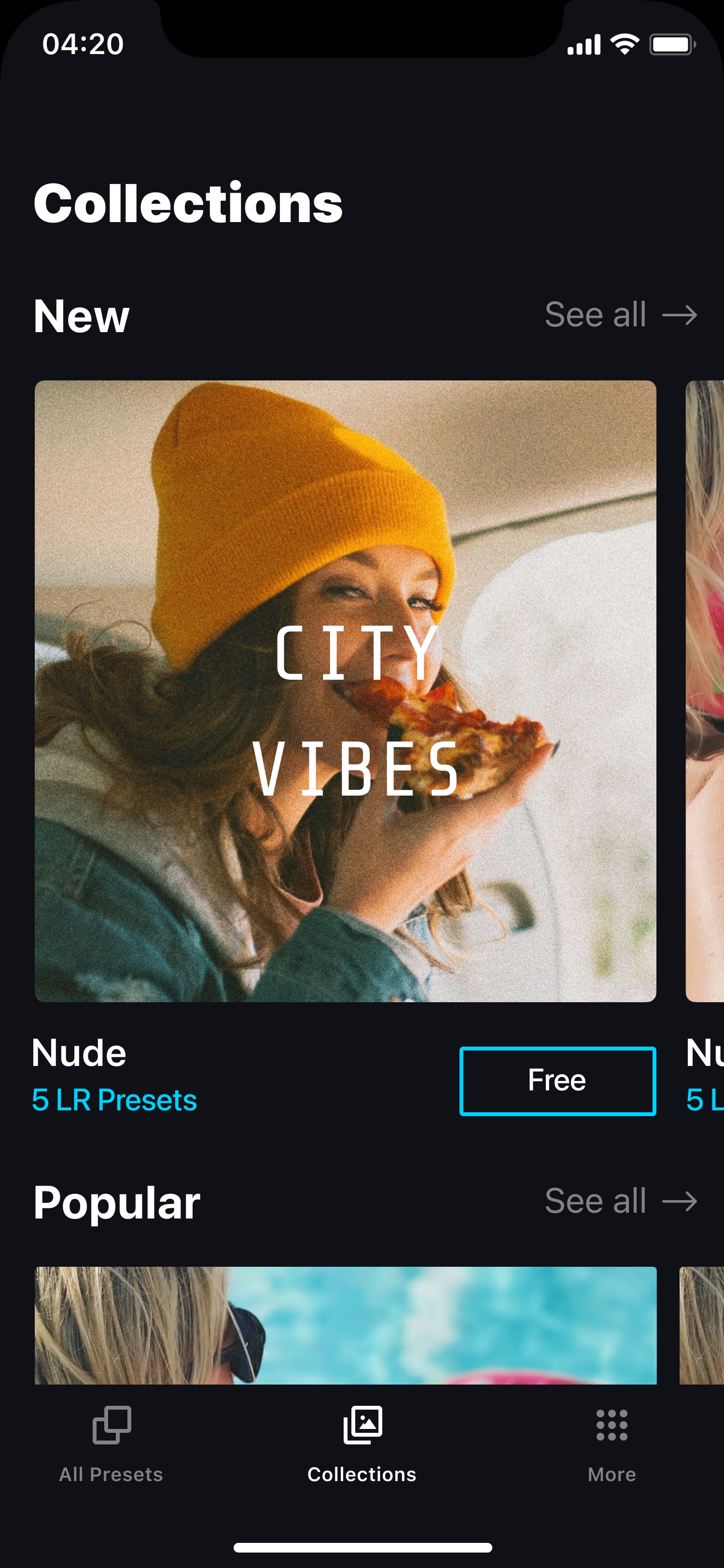724x1568 pixels.
Task: Click the arrow beside Popular See all
Action: (680, 1201)
